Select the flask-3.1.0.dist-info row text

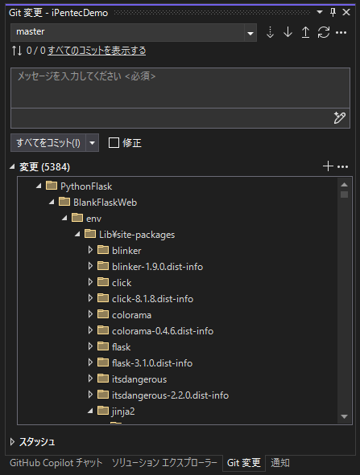coord(152,363)
